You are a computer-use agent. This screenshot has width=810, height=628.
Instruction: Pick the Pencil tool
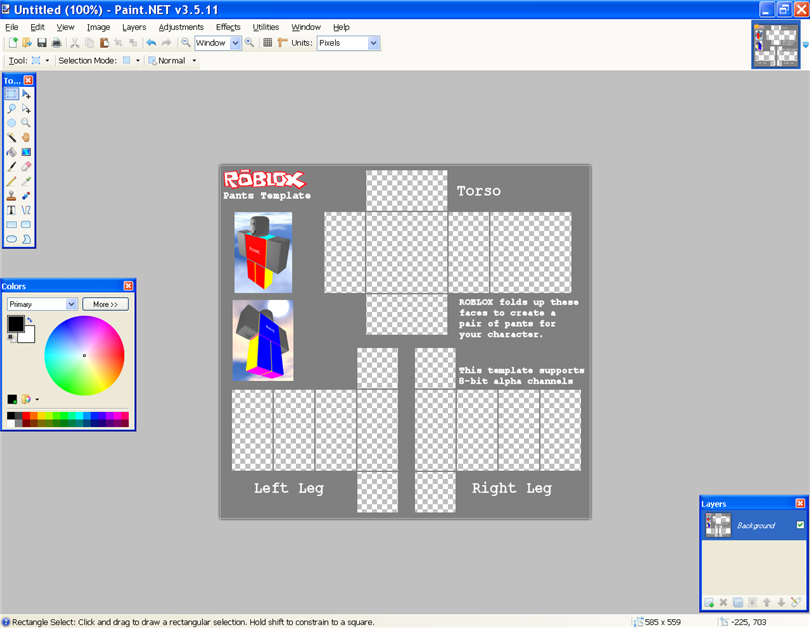click(11, 181)
